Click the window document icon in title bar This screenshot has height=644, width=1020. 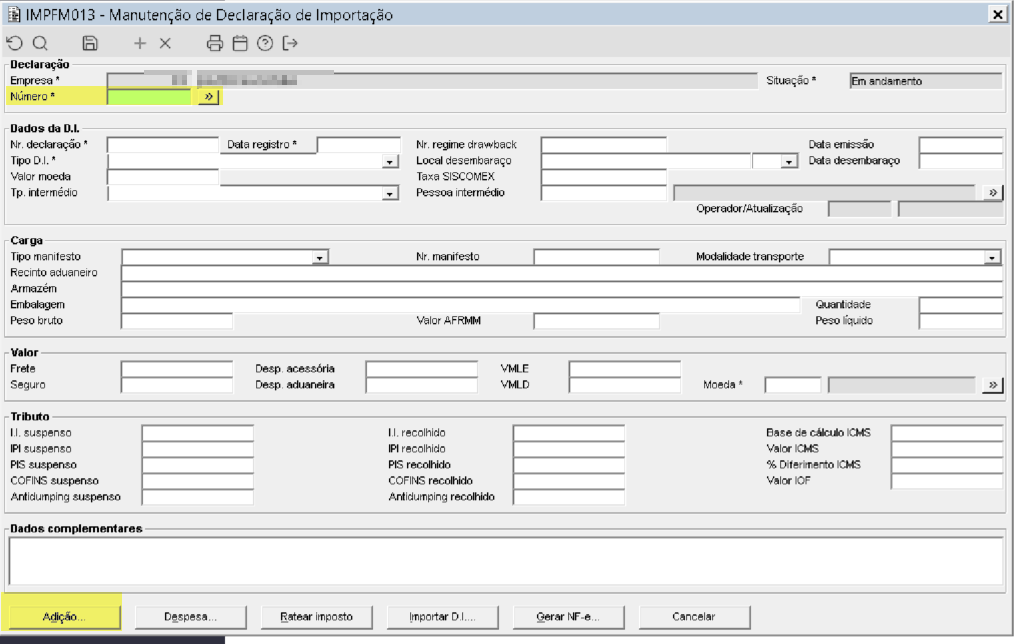click(13, 14)
